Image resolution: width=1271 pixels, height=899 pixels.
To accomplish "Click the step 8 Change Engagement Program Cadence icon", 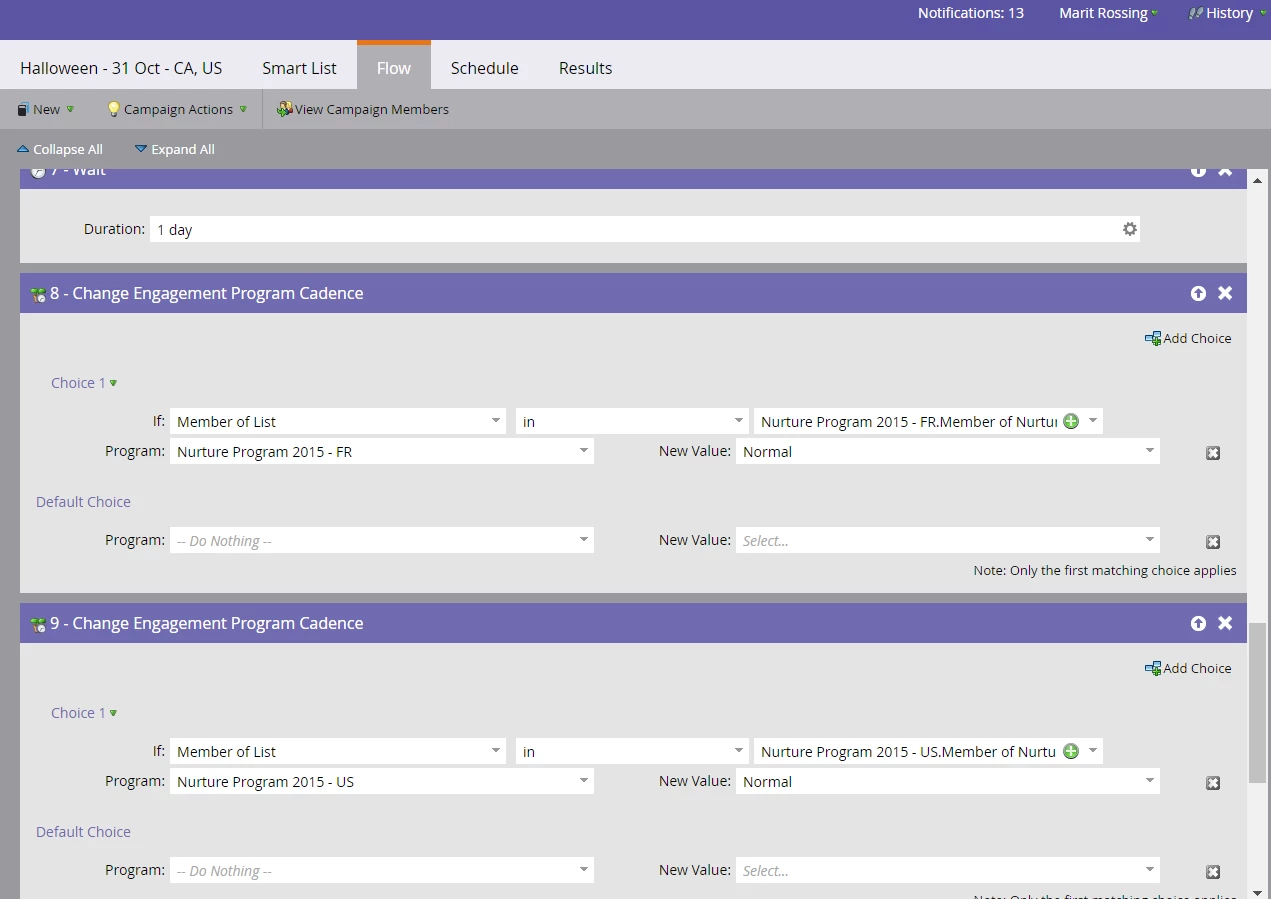I will [38, 294].
